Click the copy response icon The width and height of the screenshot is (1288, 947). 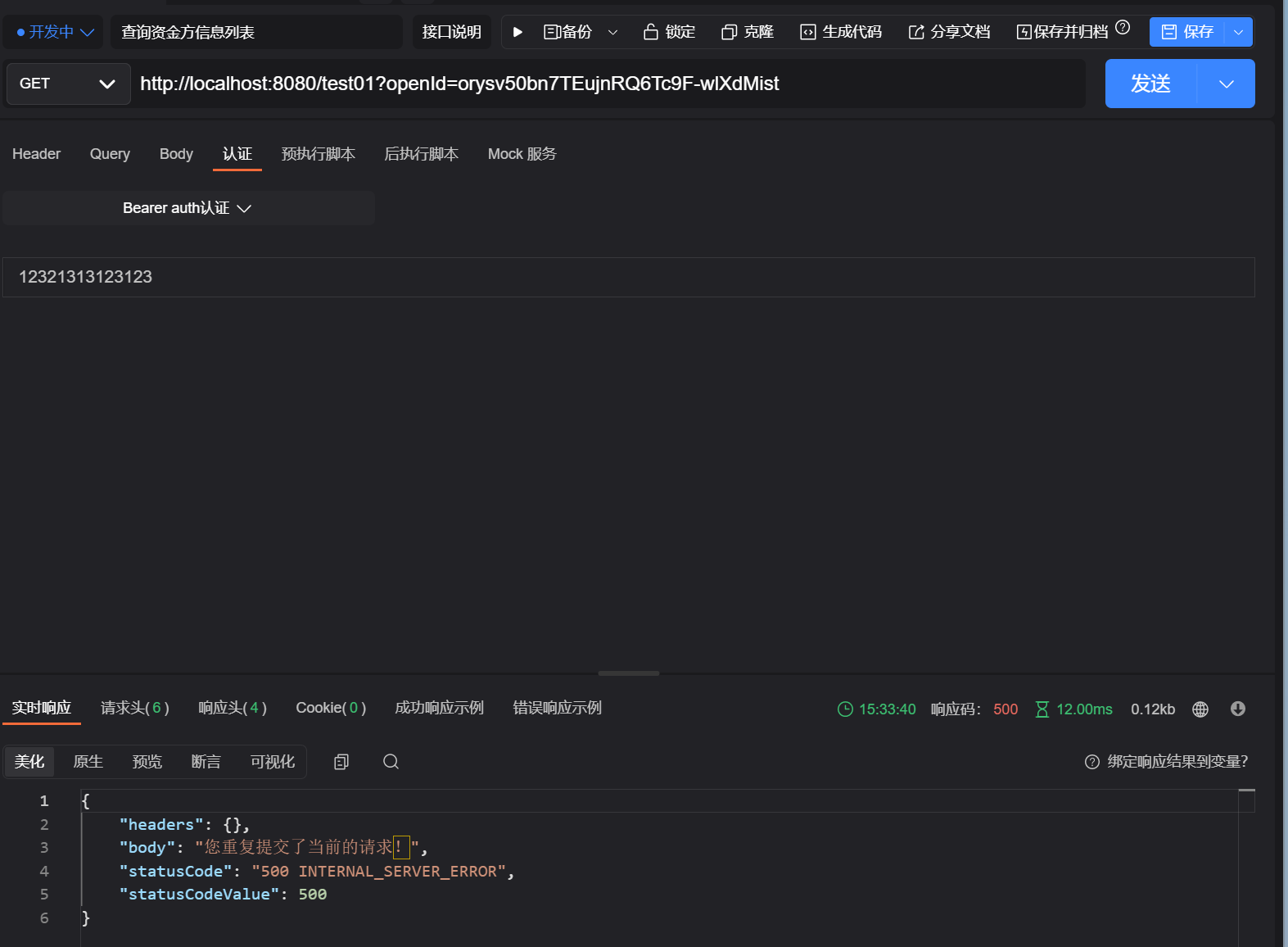tap(341, 762)
